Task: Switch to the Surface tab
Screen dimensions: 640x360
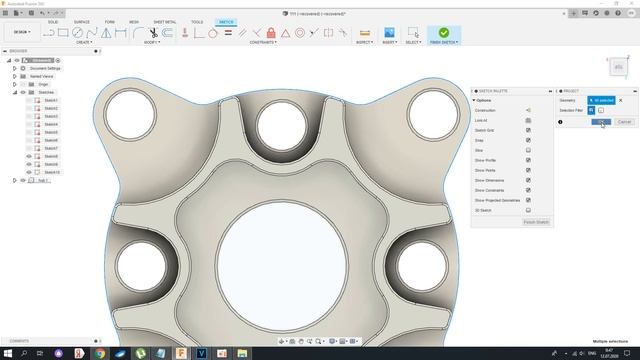Action: click(x=82, y=22)
